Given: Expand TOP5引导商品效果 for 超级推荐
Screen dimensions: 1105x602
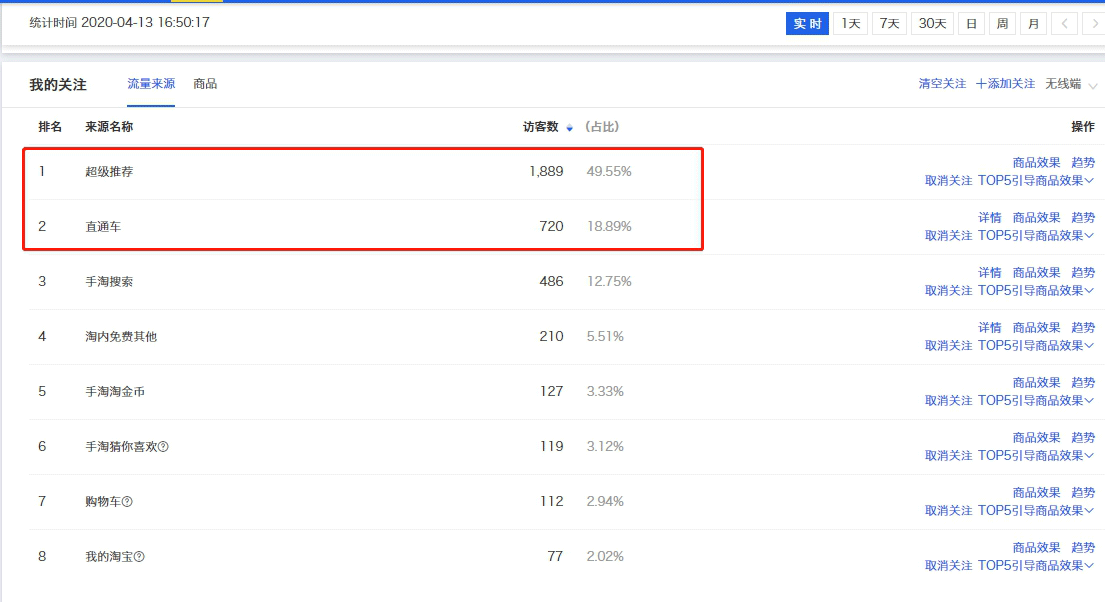Looking at the screenshot, I should [1035, 181].
